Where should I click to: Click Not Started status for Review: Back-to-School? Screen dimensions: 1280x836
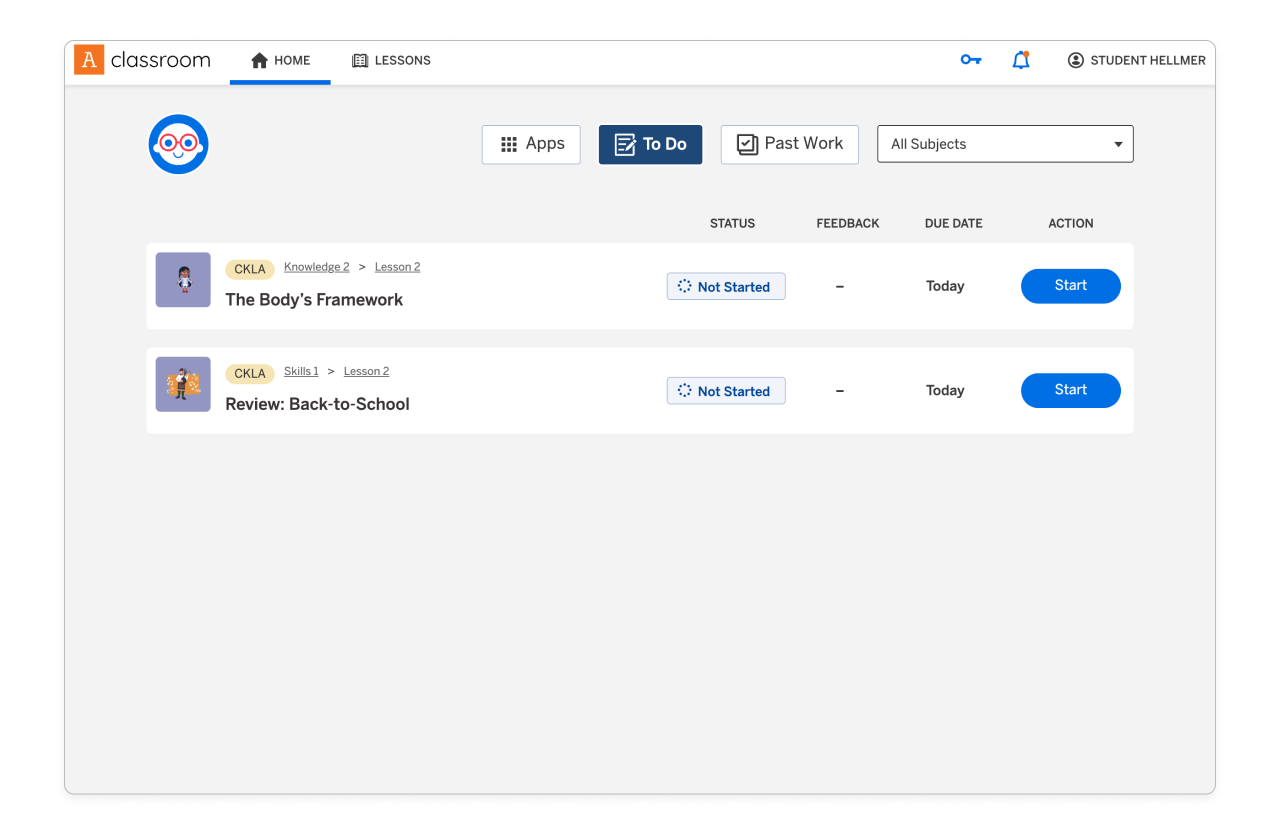pyautogui.click(x=726, y=391)
